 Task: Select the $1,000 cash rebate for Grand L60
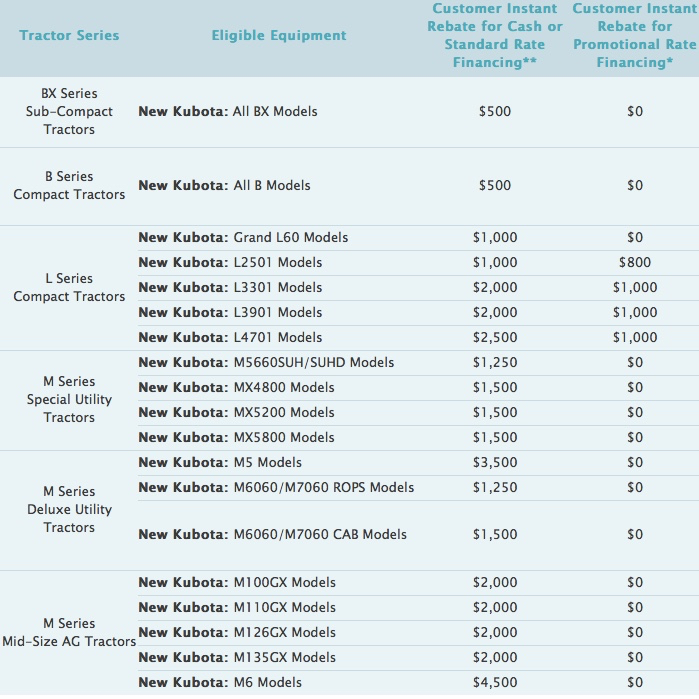(x=495, y=238)
